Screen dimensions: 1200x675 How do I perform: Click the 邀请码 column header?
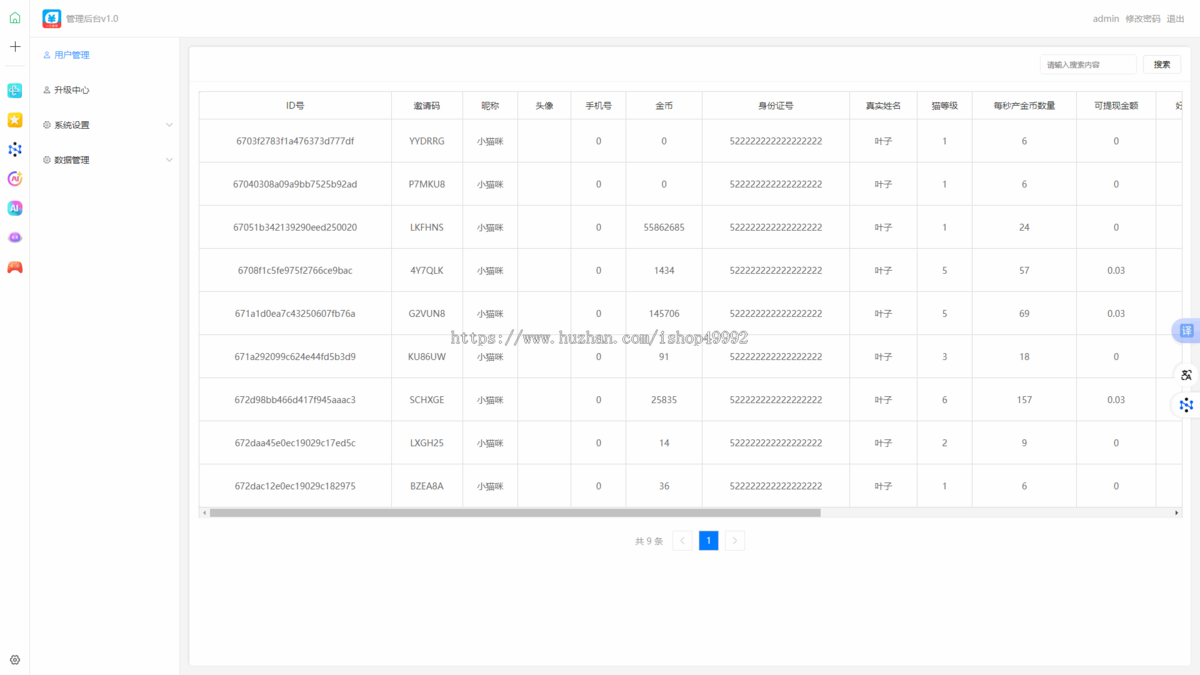tap(427, 106)
